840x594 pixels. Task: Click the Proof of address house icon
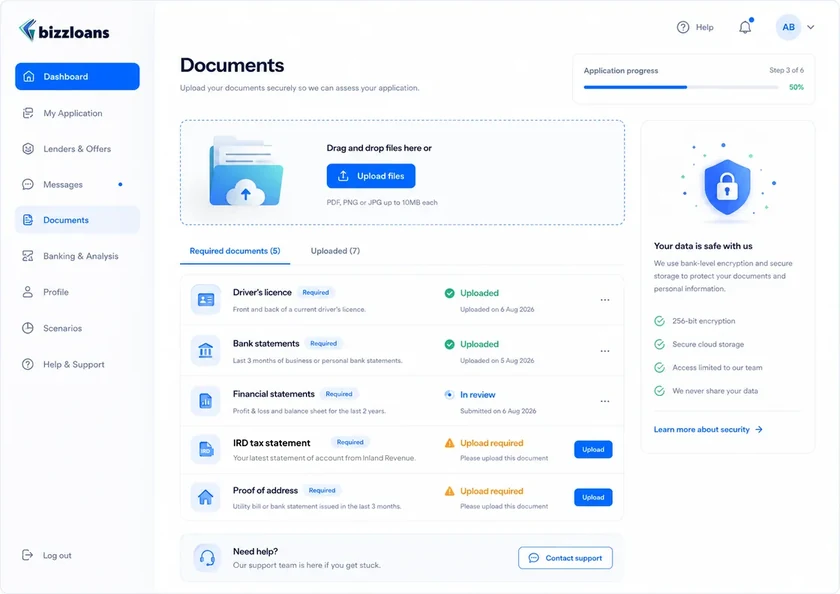pyautogui.click(x=206, y=497)
